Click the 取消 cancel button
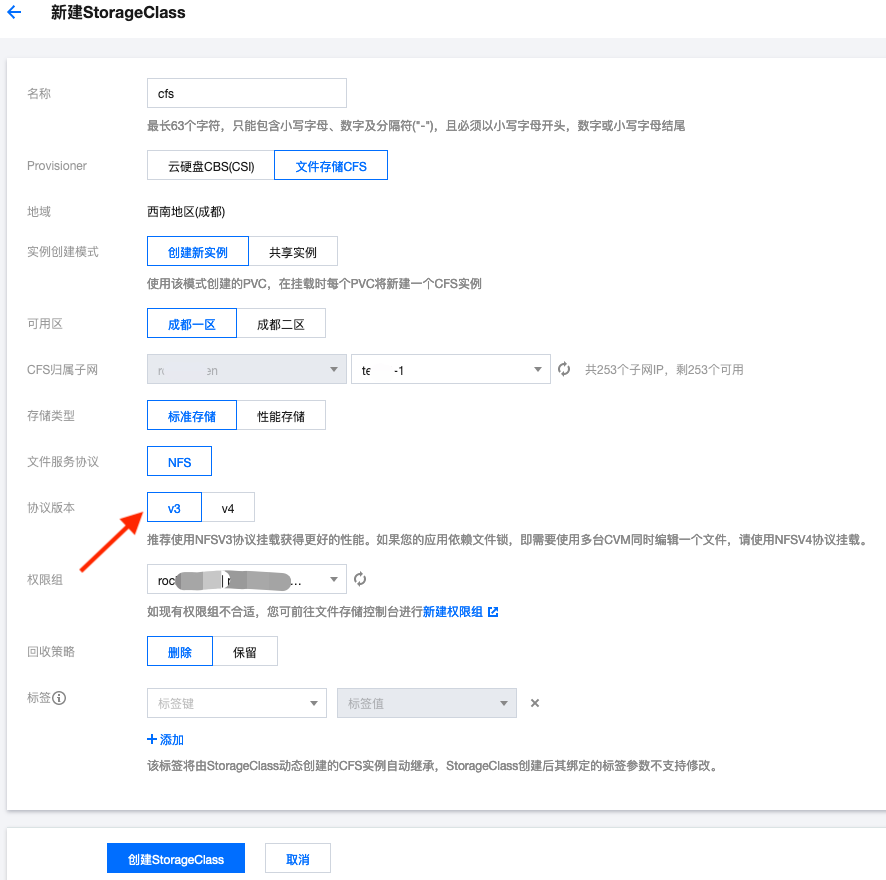 click(297, 857)
